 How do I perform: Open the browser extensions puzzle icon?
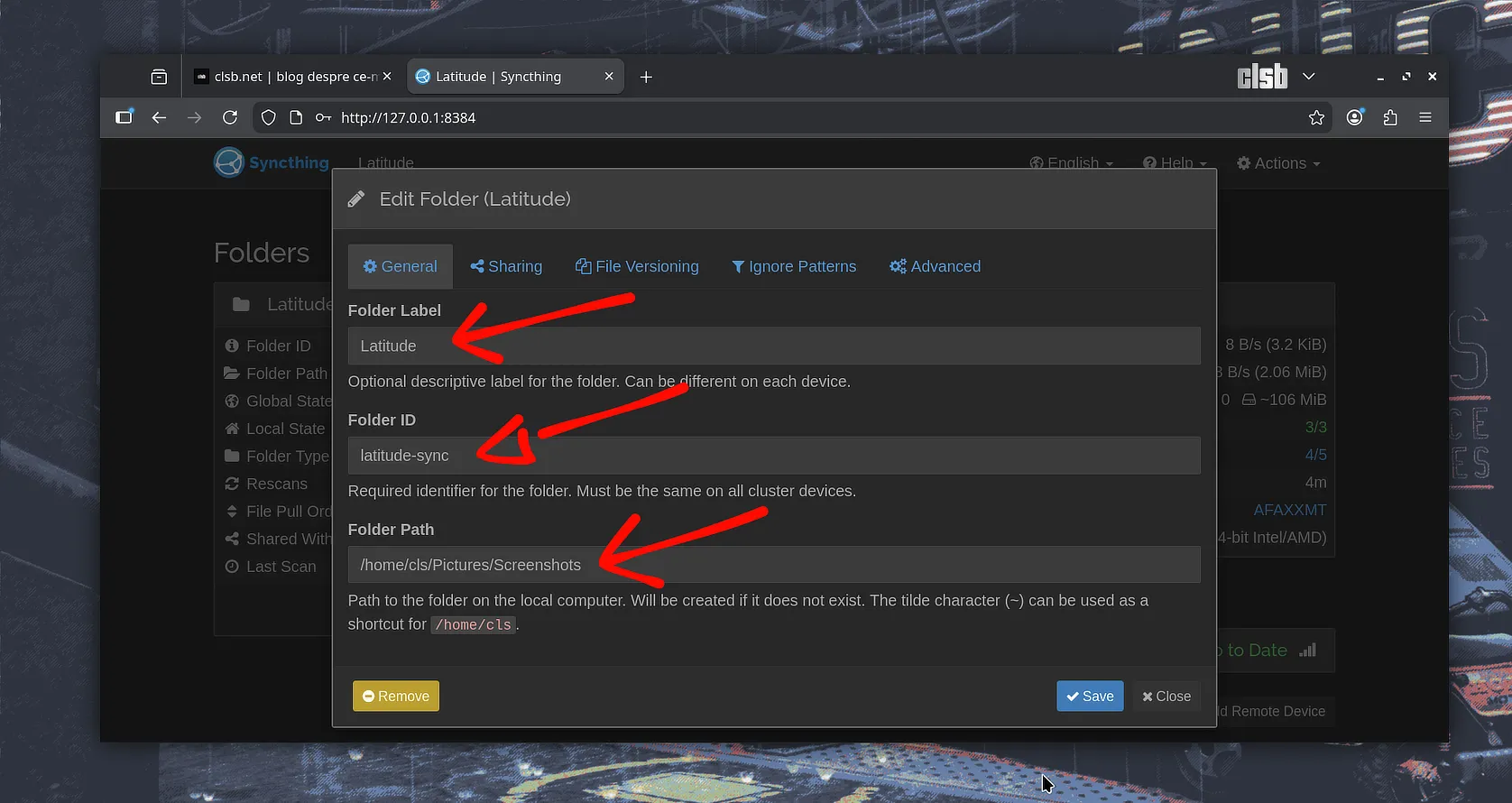1390,117
